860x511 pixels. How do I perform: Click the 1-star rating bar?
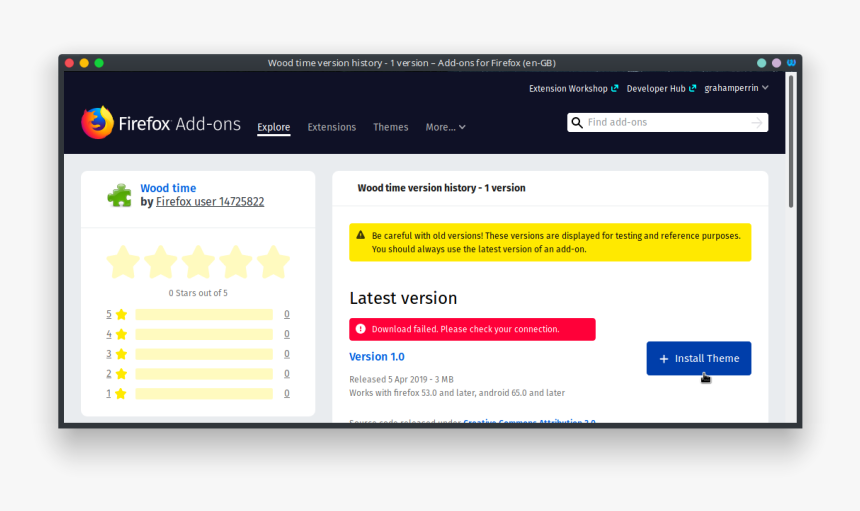pos(204,394)
